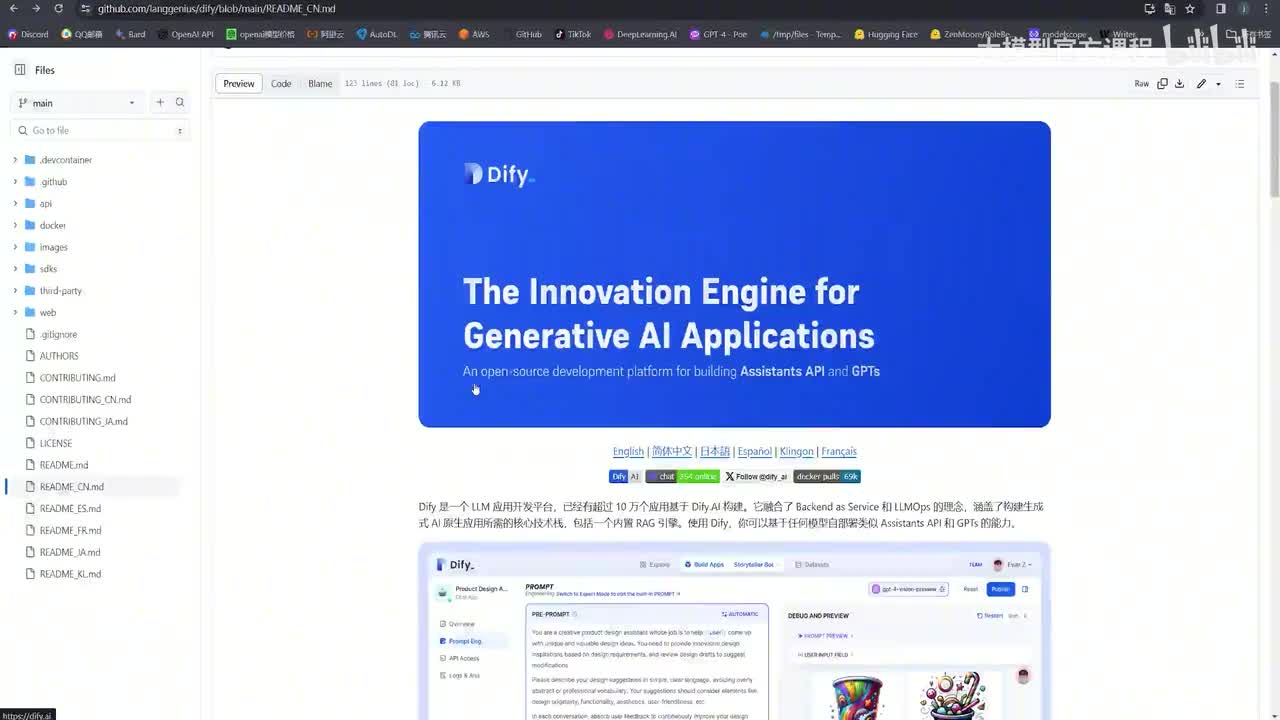Expand the docker folder

(x=15, y=226)
